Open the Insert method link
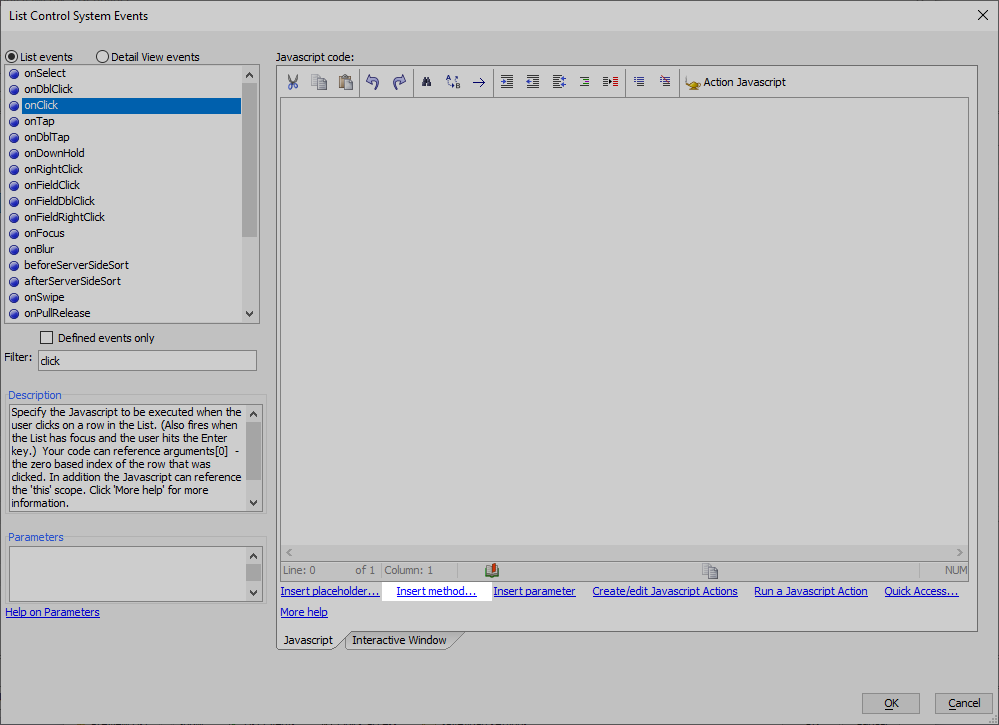Screen dimensions: 999x725 (436, 591)
